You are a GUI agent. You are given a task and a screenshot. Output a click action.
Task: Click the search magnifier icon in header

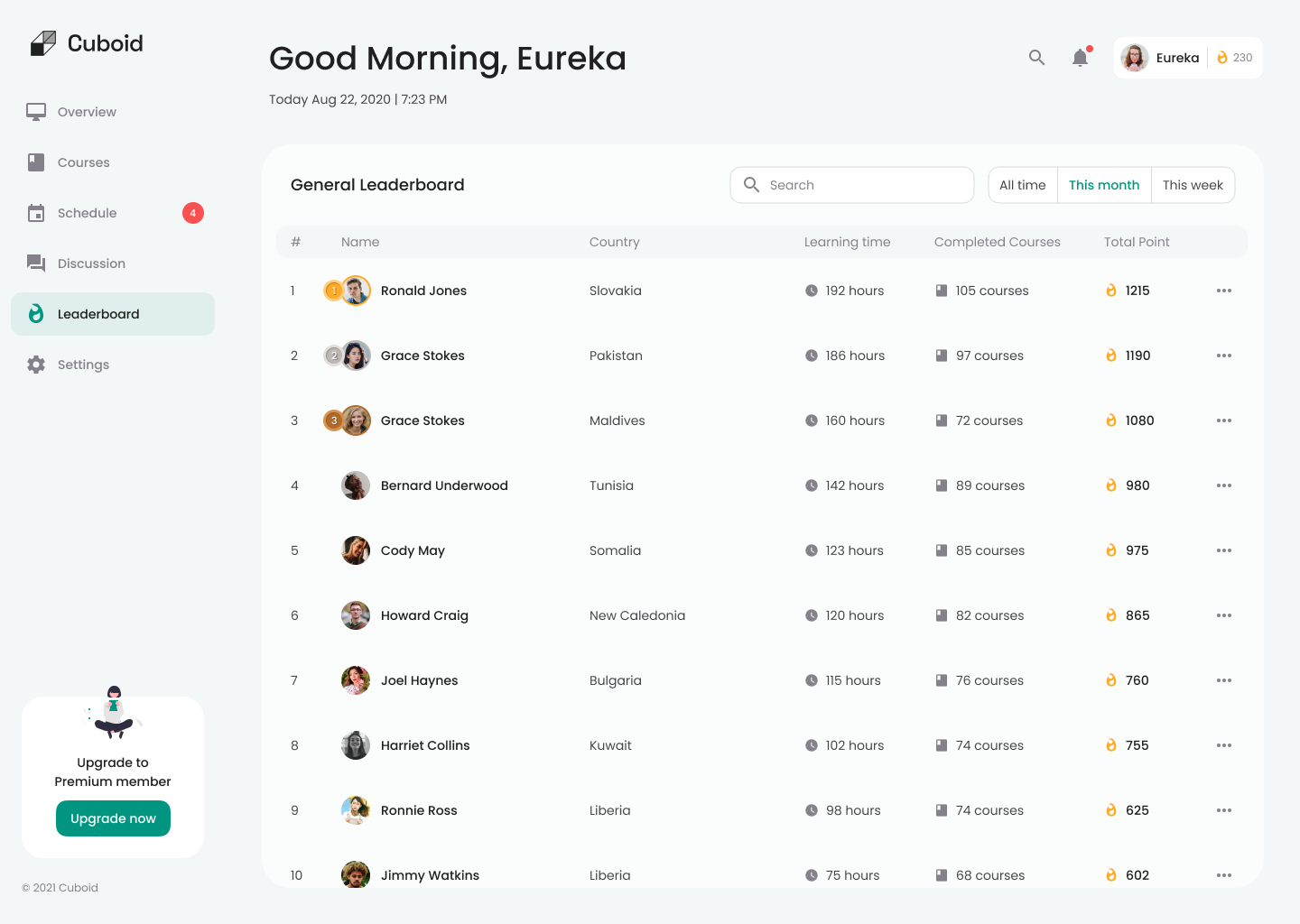(x=1036, y=58)
